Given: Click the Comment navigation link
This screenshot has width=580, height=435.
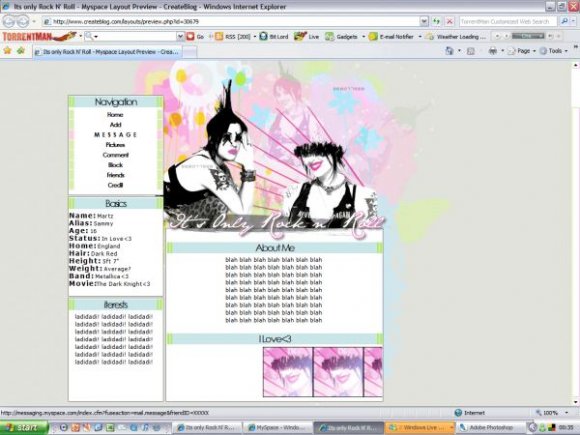Looking at the screenshot, I should point(115,155).
